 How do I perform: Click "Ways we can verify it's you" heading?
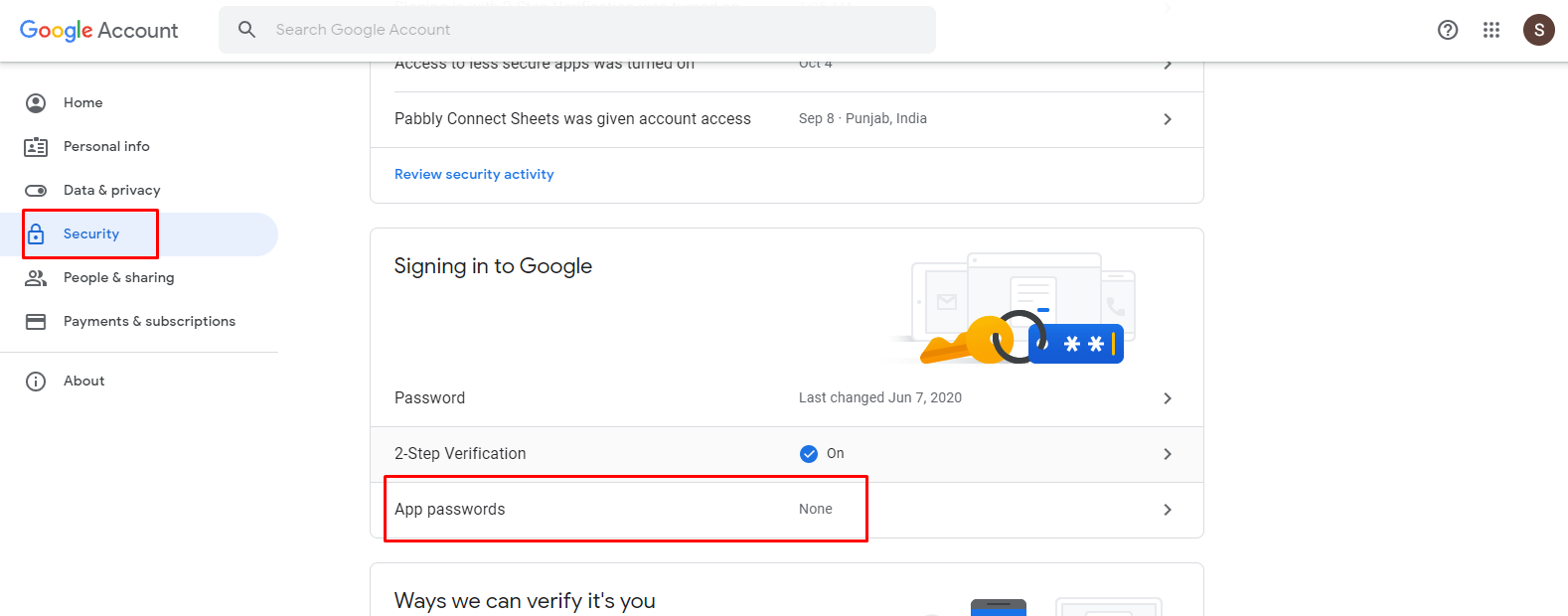525,601
